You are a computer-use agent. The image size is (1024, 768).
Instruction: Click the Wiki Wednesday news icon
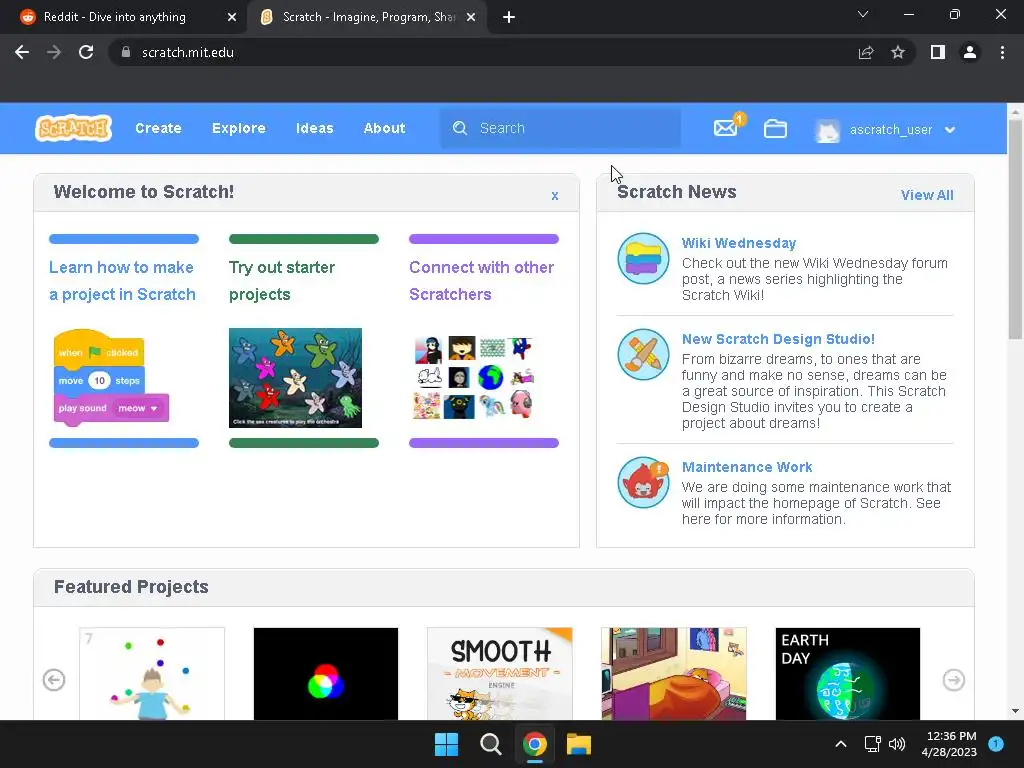click(643, 259)
